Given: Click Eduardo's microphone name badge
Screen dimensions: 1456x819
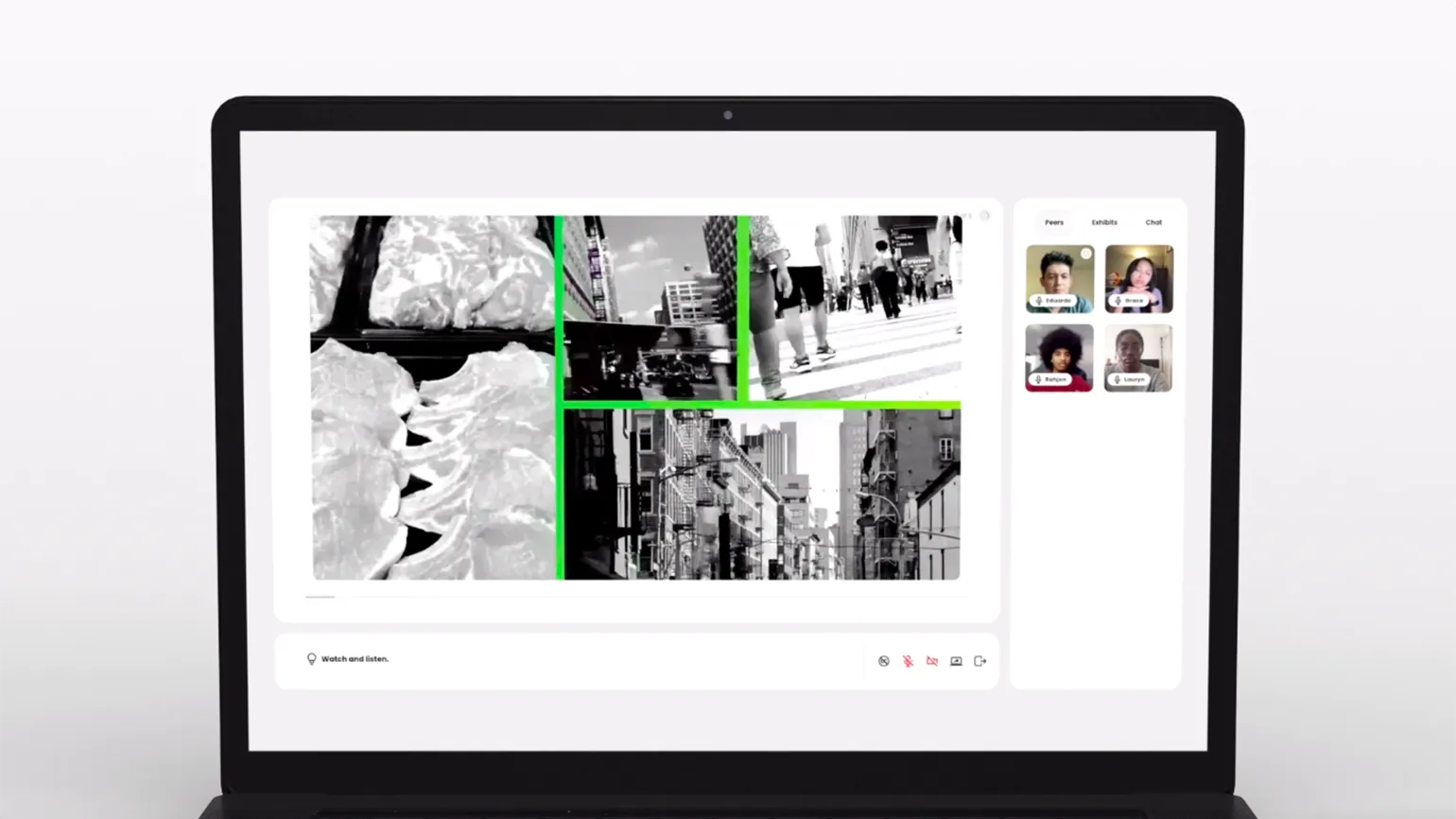Looking at the screenshot, I should tap(1053, 301).
